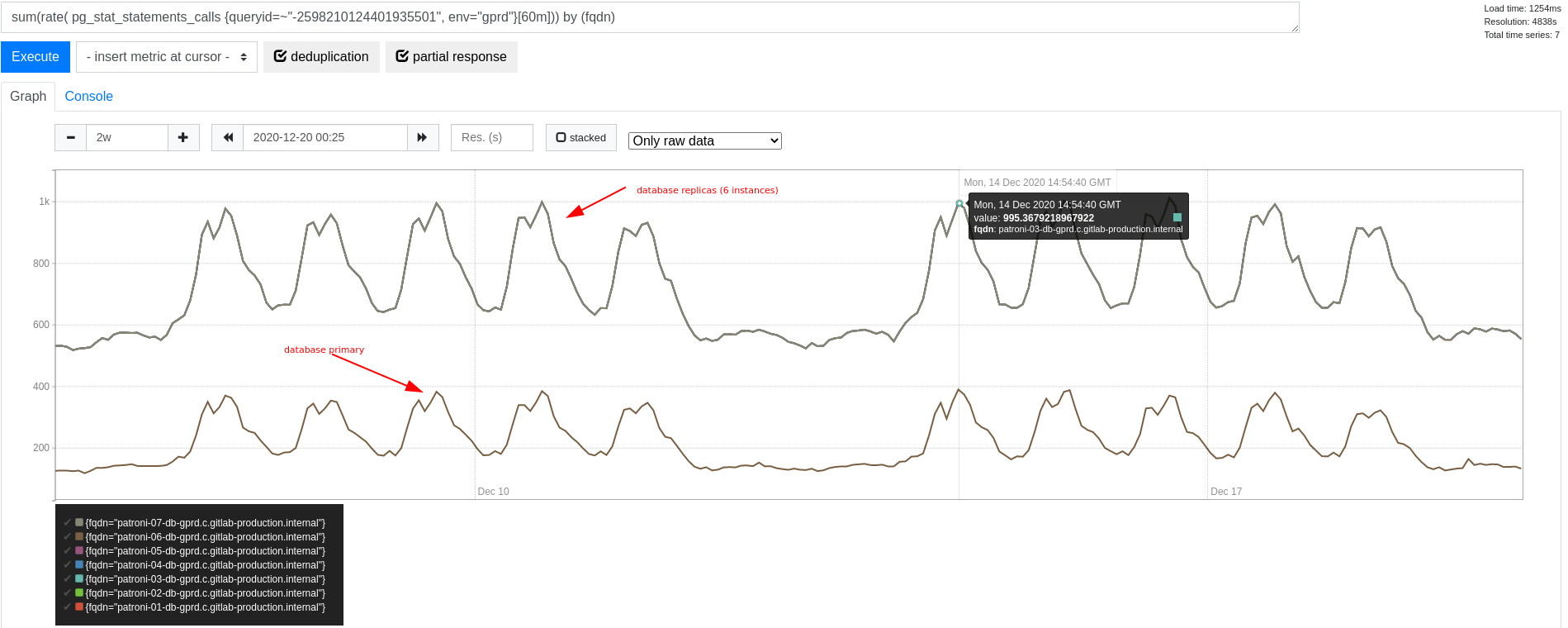Click the Res. (s) resolution field
1568x628 pixels.
point(491,137)
